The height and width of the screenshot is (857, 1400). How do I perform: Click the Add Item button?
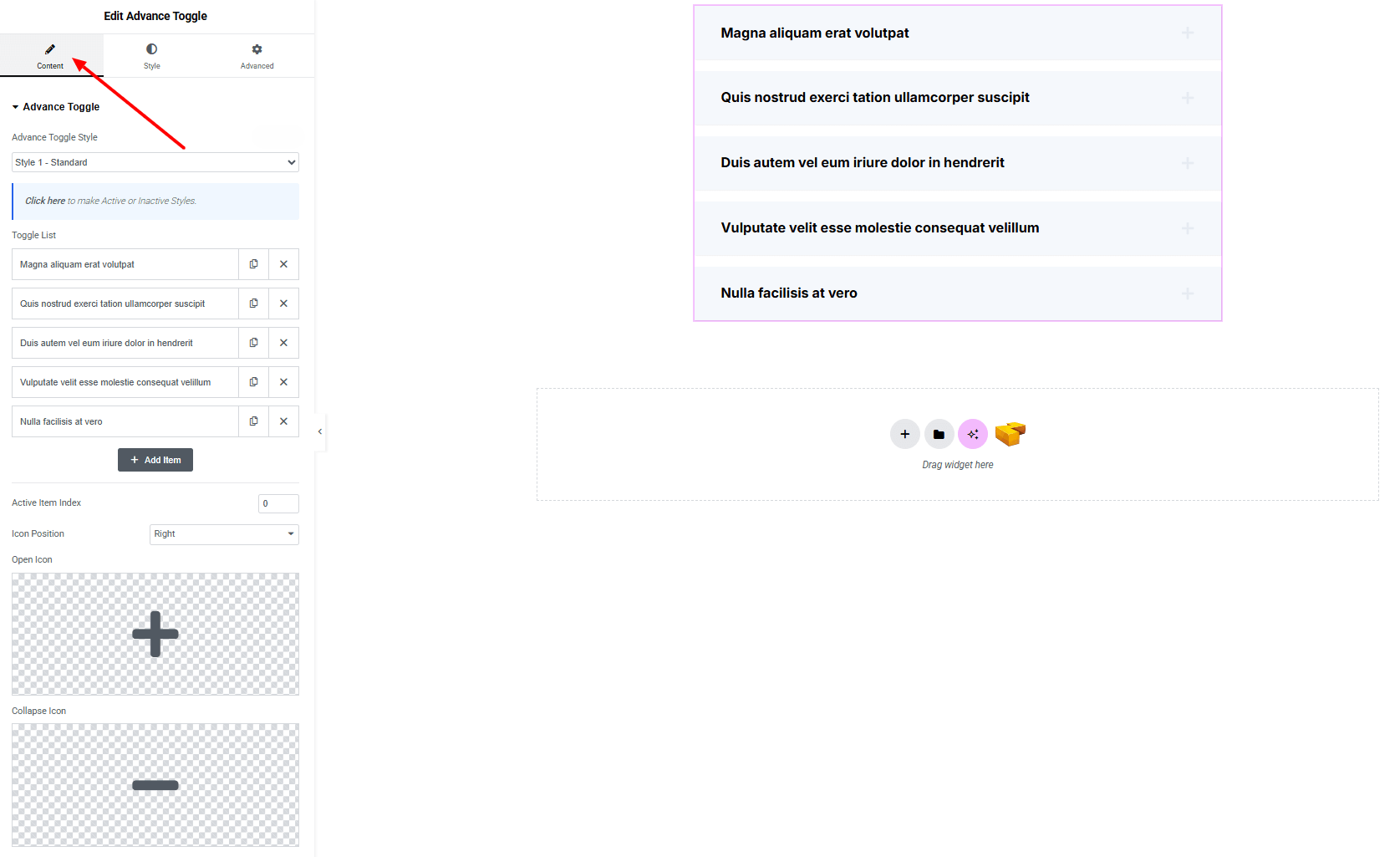[155, 460]
